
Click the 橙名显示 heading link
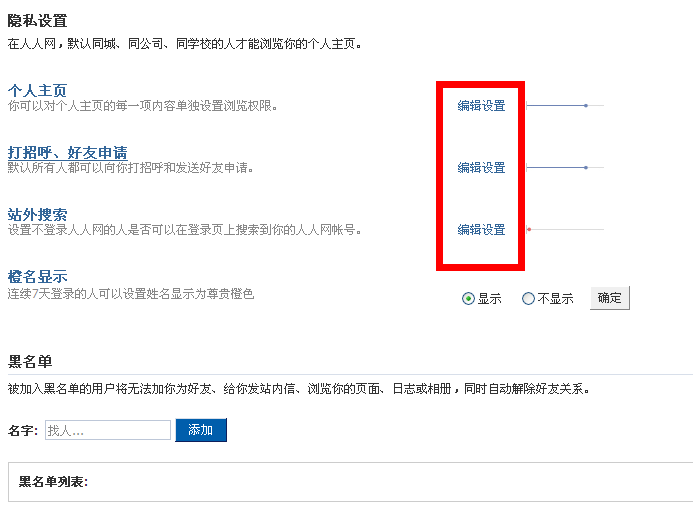click(x=37, y=276)
